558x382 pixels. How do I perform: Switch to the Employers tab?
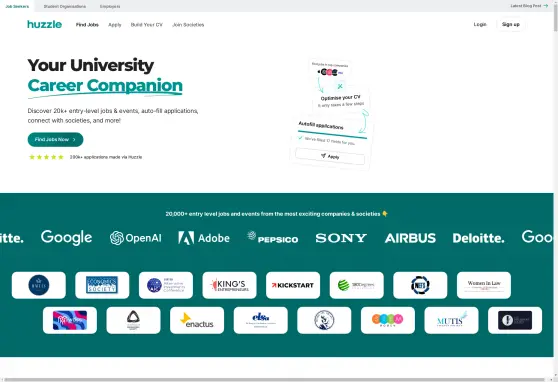(110, 6)
